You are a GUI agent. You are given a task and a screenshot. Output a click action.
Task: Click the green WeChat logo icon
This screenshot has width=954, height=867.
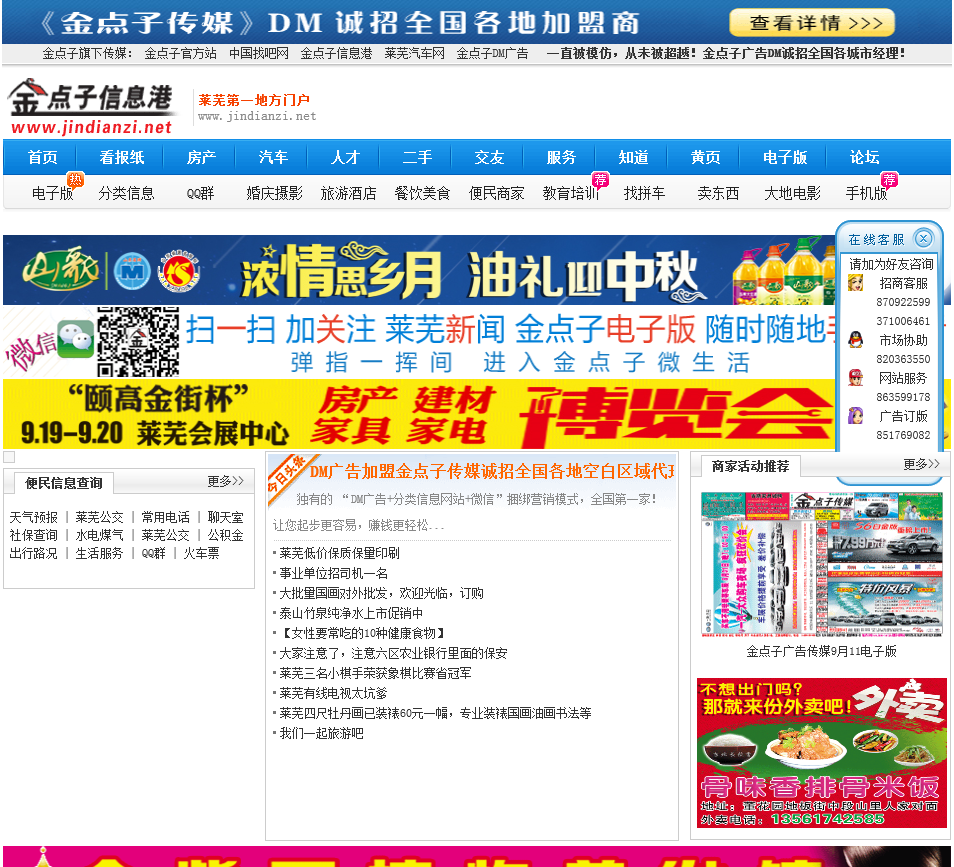(x=75, y=339)
